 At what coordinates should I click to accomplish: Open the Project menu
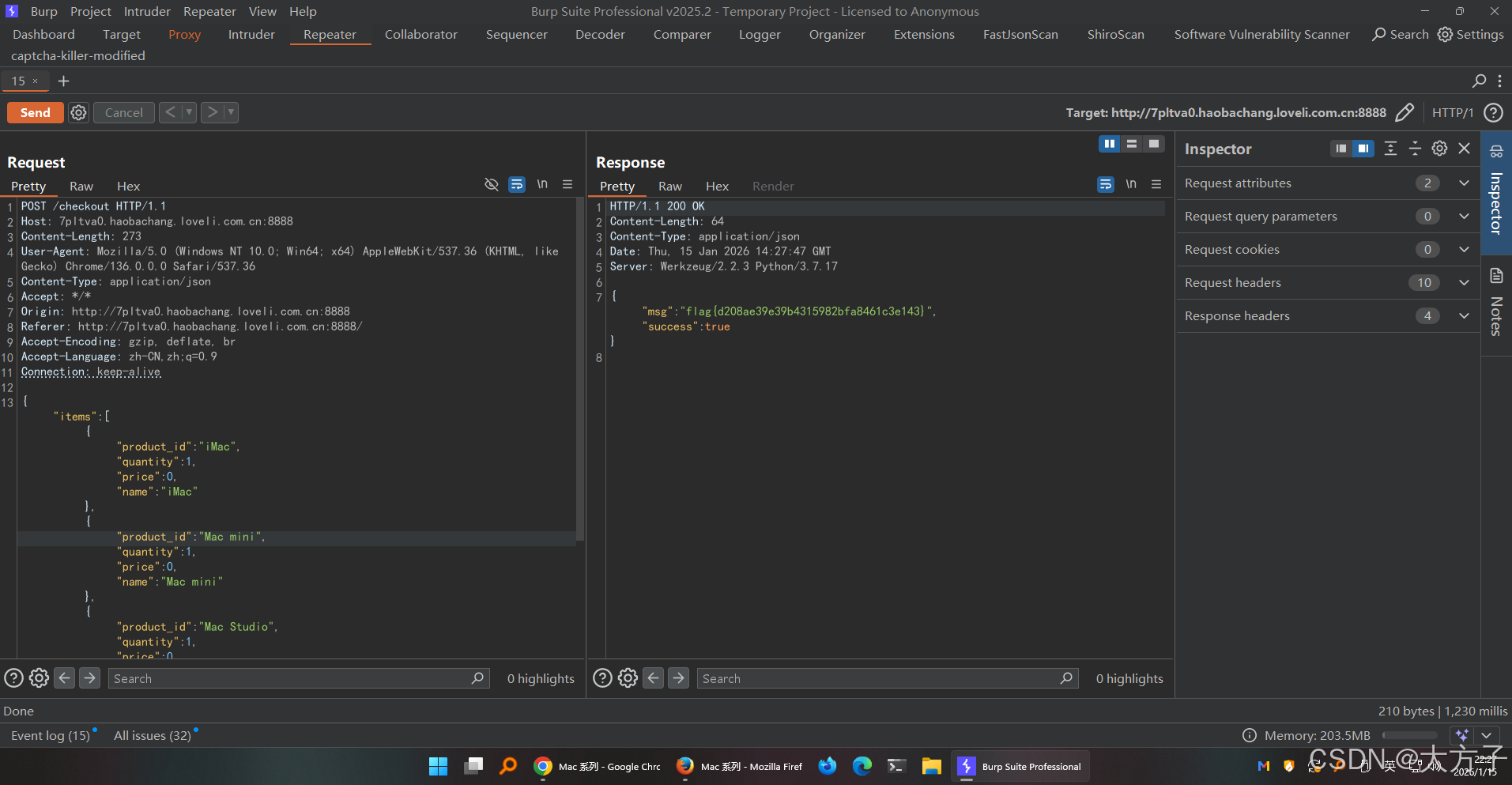point(91,12)
